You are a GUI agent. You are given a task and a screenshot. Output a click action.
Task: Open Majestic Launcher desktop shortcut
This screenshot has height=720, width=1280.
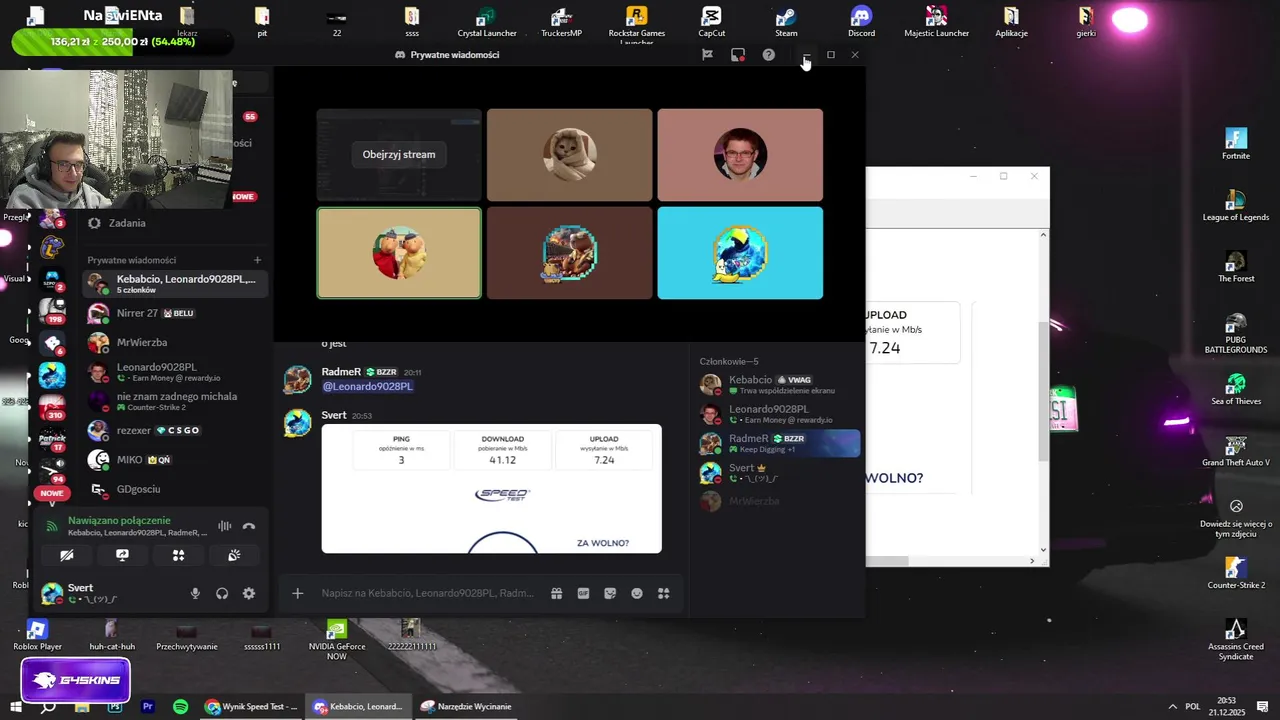(x=936, y=21)
